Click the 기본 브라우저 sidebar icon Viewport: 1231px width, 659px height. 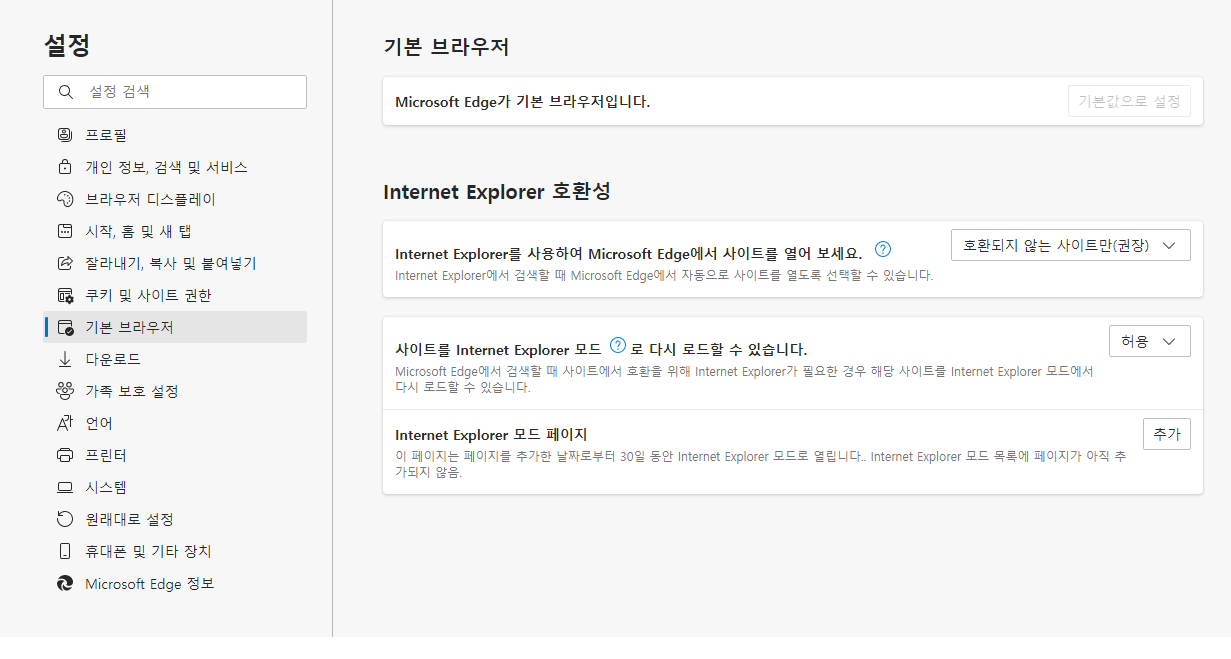[65, 327]
